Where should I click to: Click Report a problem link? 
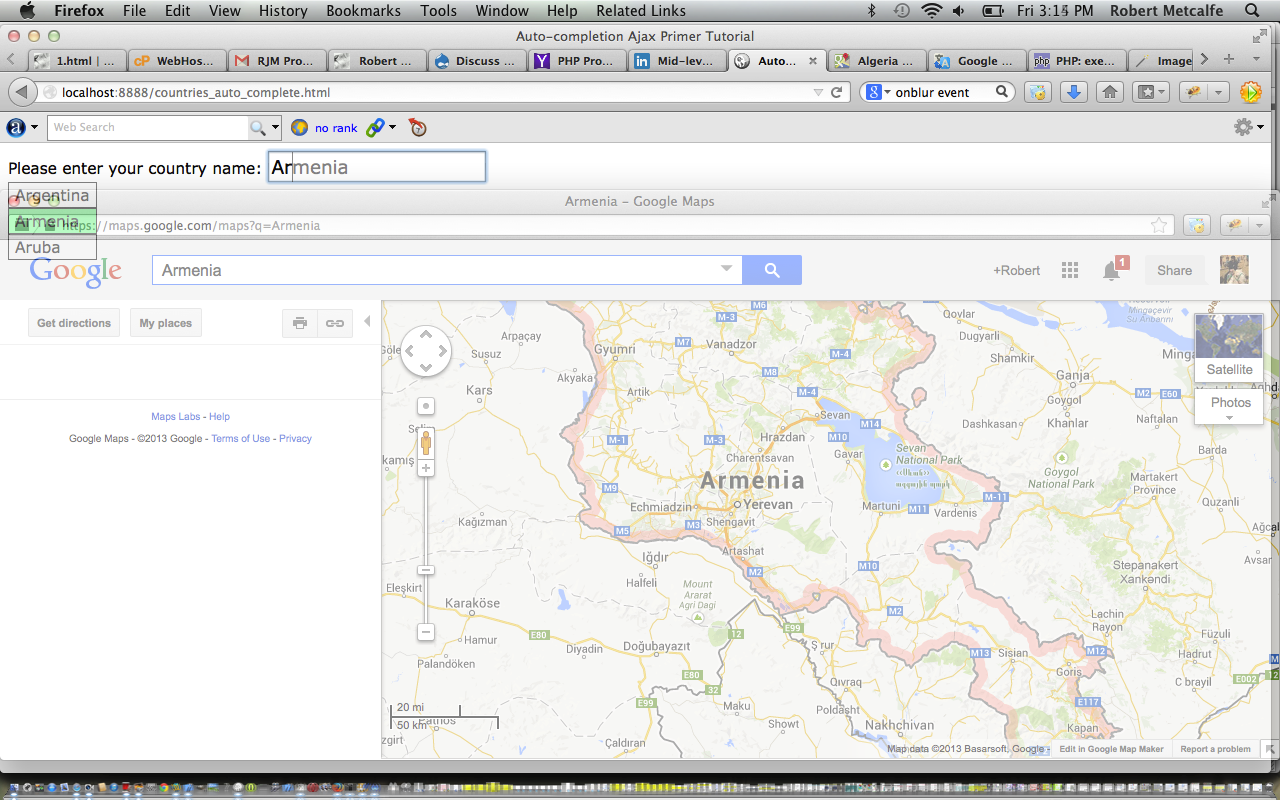tap(1215, 749)
